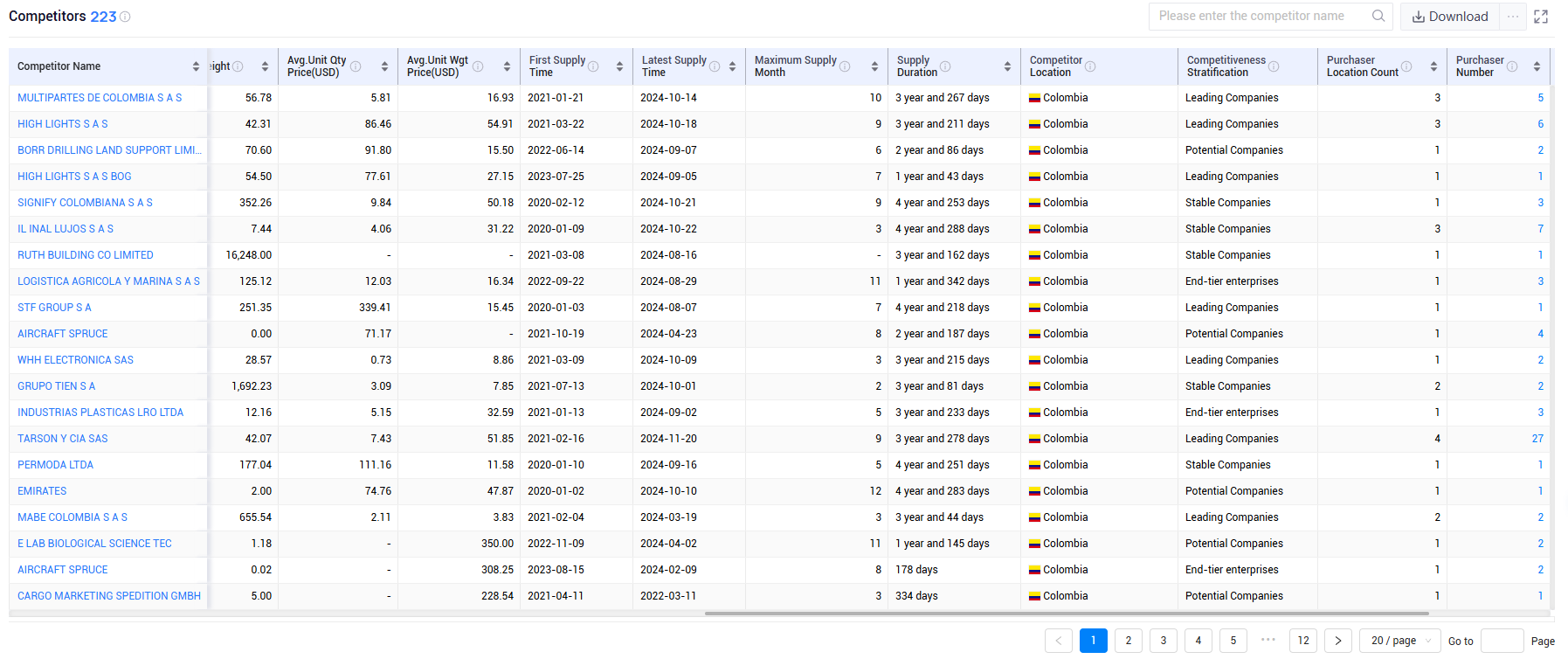Click the search magnifier icon in competitor name box
The width and height of the screenshot is (1568, 659).
[1378, 16]
